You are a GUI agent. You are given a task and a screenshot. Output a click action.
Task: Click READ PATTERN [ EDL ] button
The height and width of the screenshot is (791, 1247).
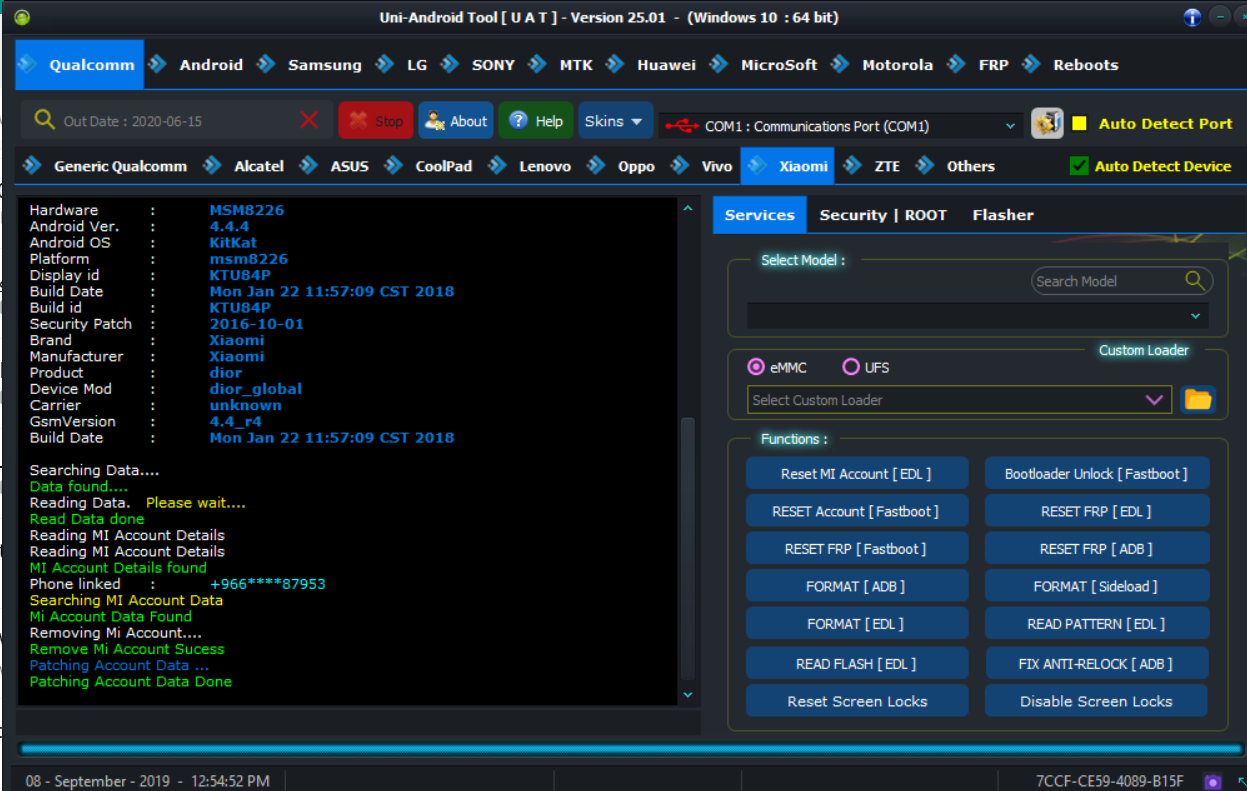click(1097, 624)
